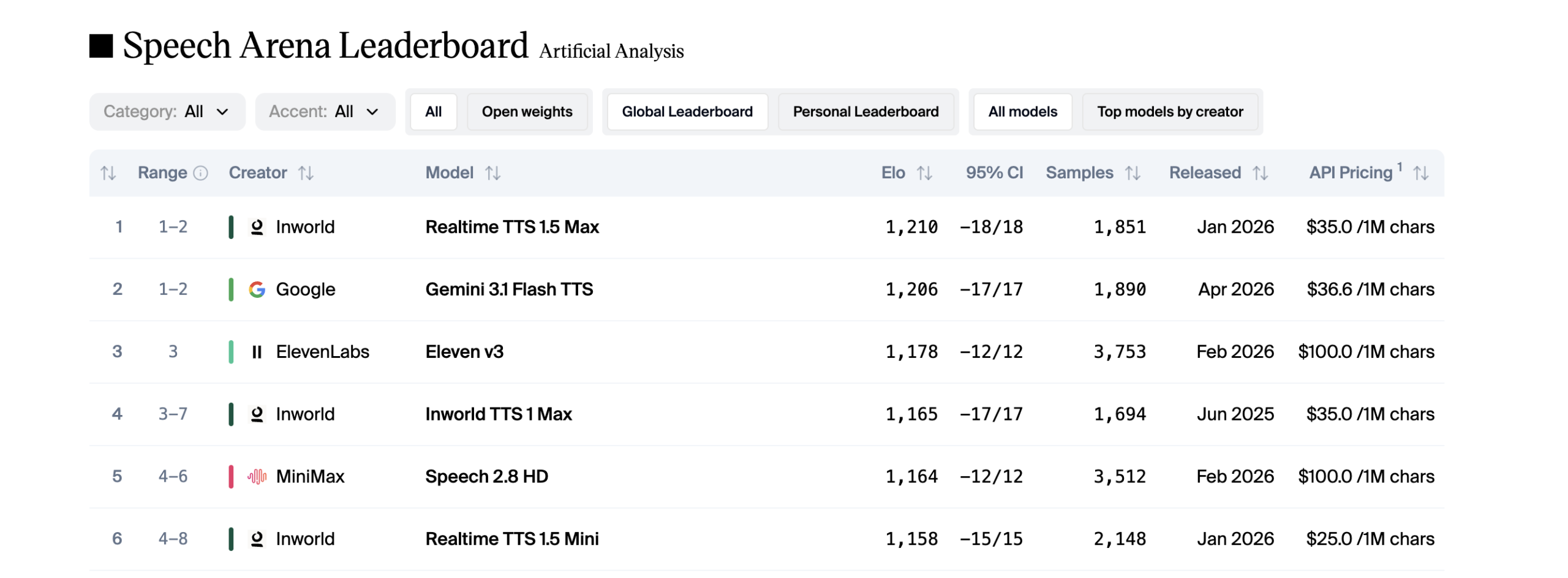Viewport: 1568px width, 578px height.
Task: Open the Inworld TTS 1 Max model
Action: [499, 414]
